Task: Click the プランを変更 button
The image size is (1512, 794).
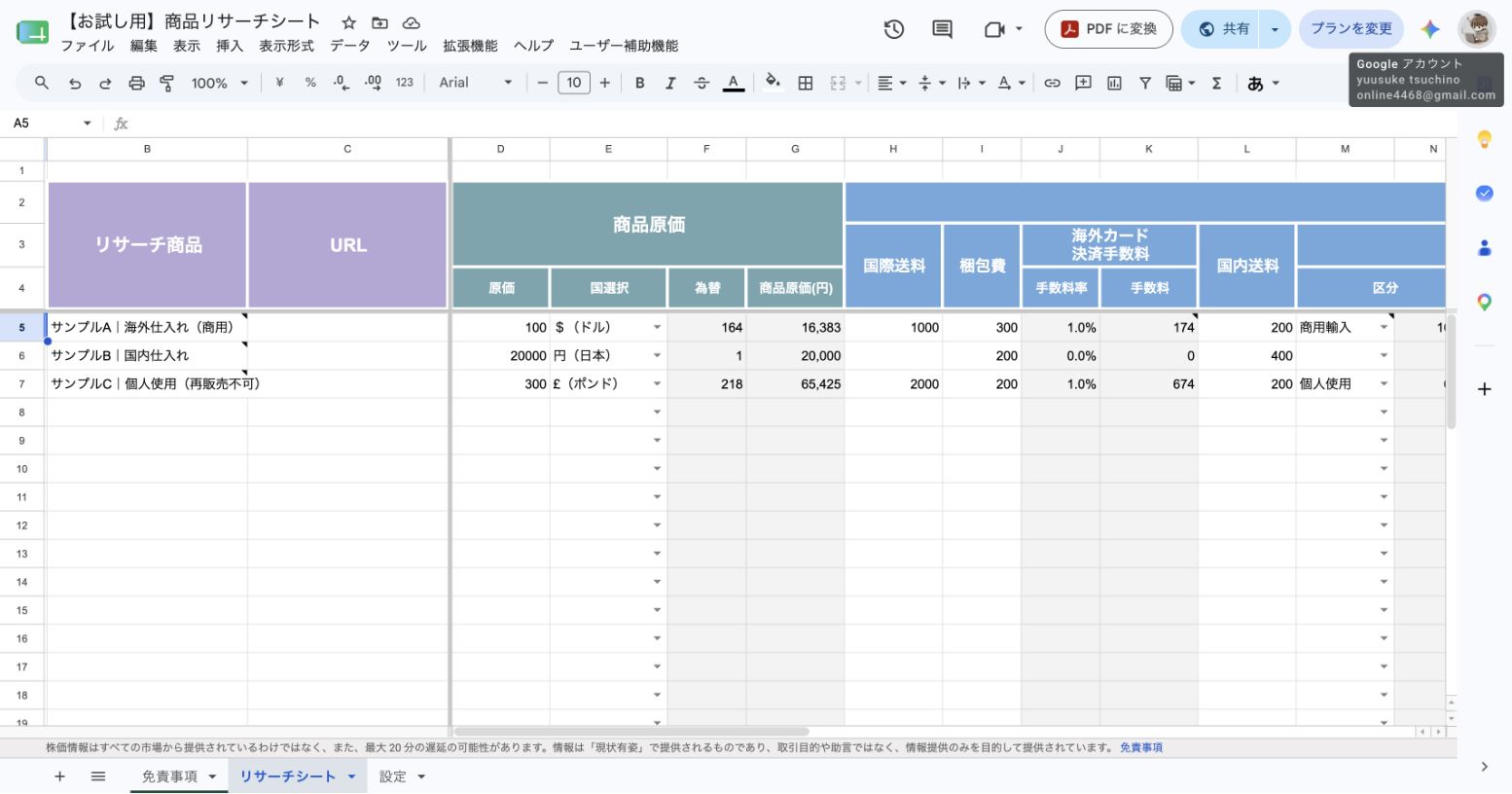Action: 1350,29
